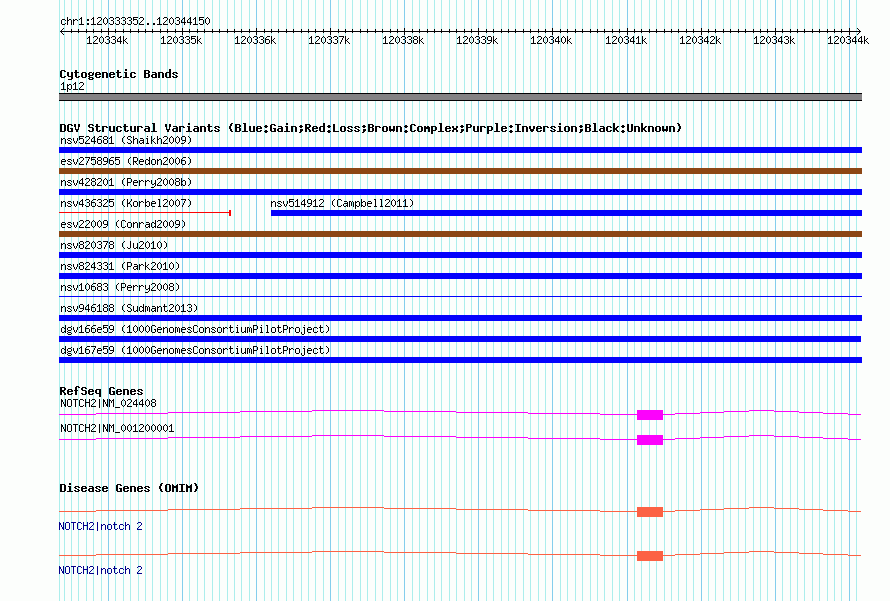
Task: Select the nsv514912 (Campbell2011) blue variant bar
Action: coord(566,213)
